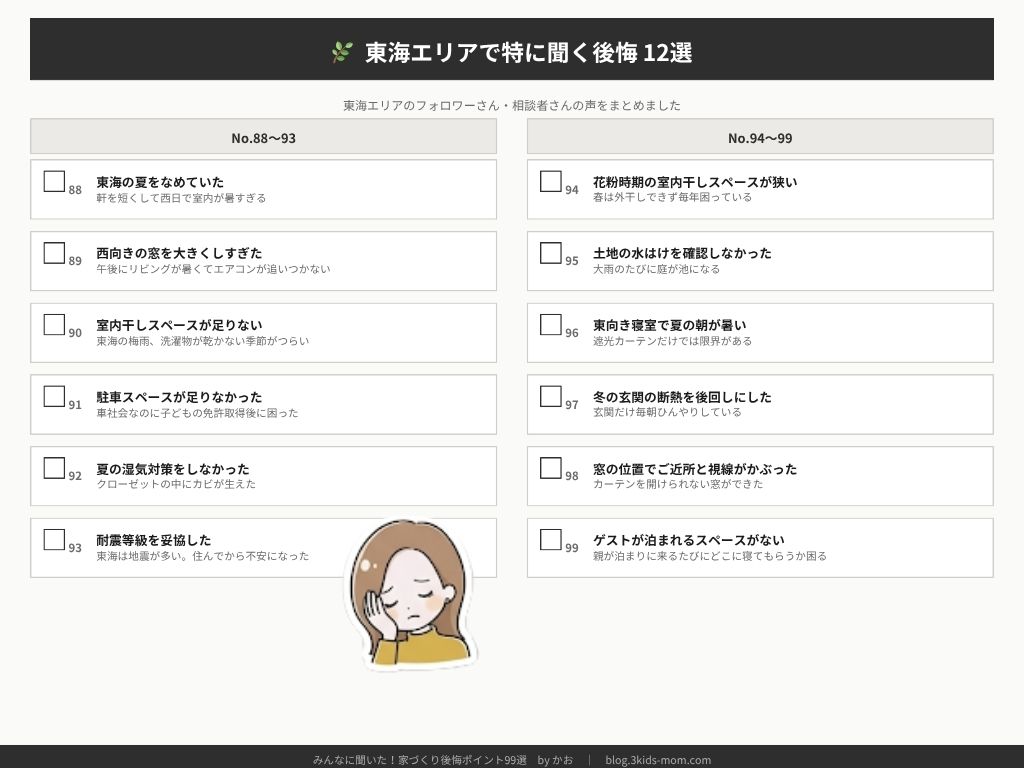Viewport: 1024px width, 768px height.
Task: Toggle checkbox 90 for 室内干しスペースが足りない
Action: point(54,324)
